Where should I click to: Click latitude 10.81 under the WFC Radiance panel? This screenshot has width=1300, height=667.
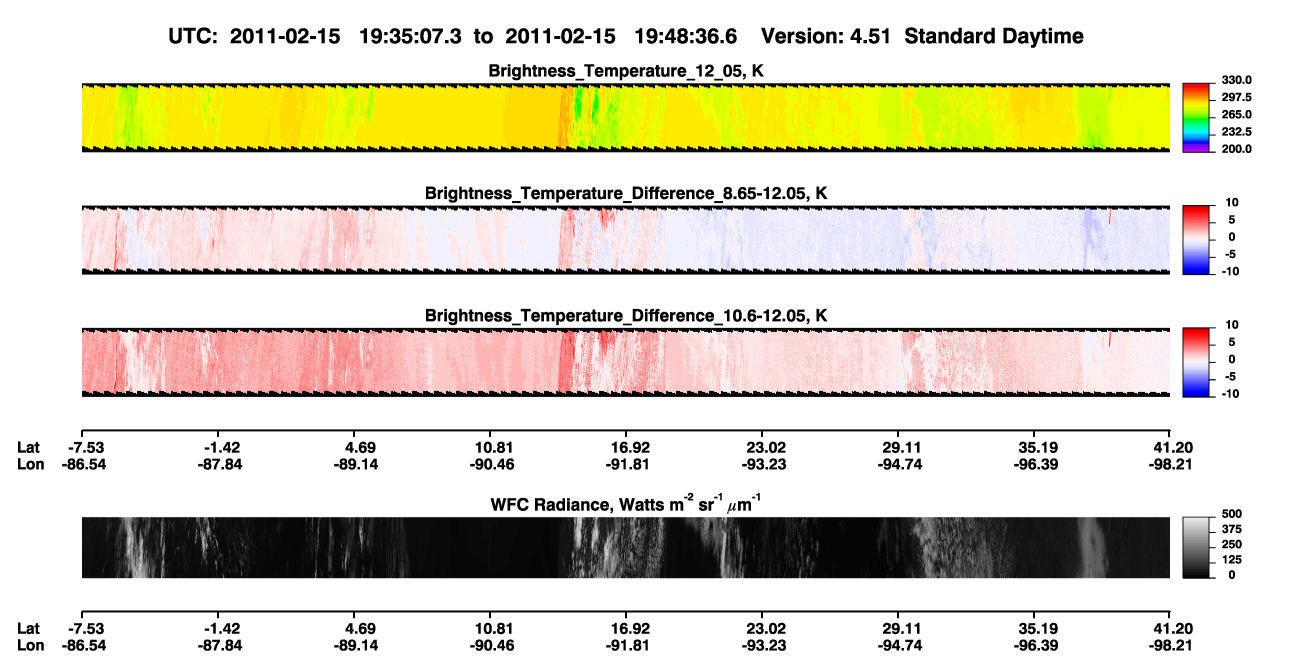point(489,628)
